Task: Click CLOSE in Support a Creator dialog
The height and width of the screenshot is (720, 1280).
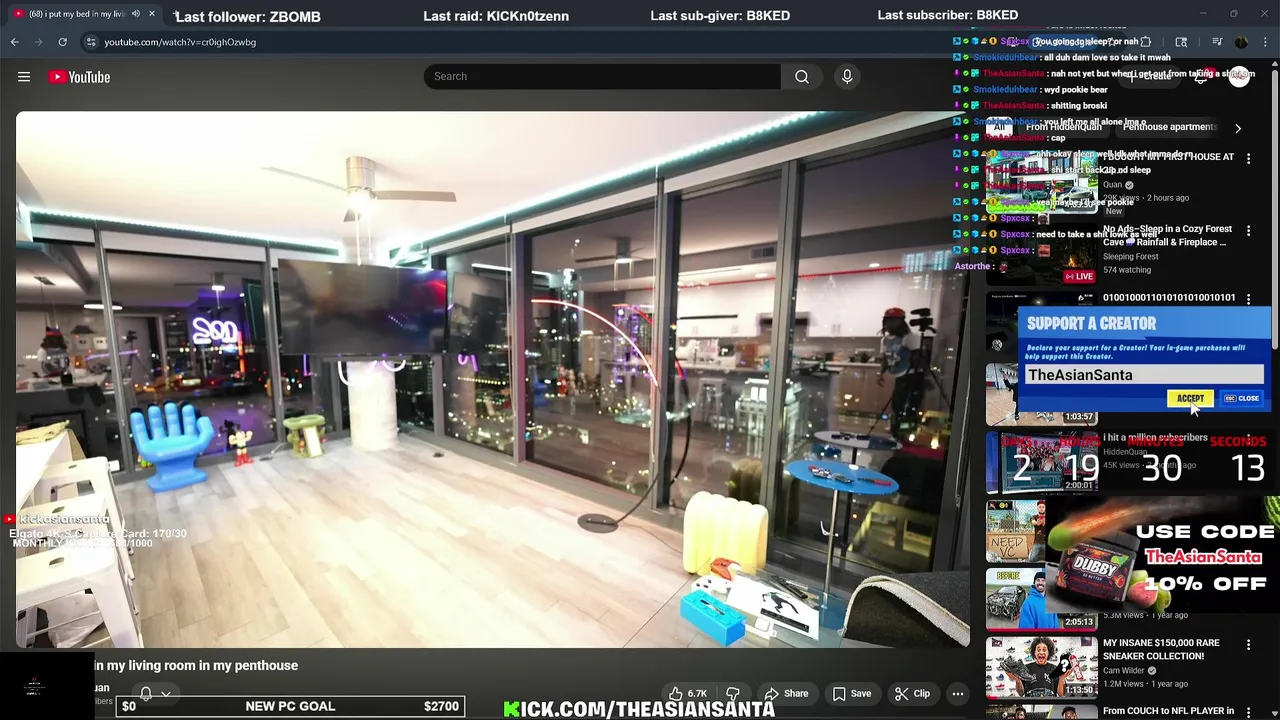Action: click(1243, 398)
